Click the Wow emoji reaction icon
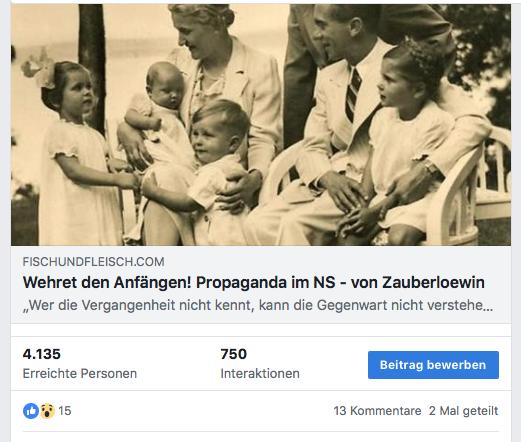Image resolution: width=521 pixels, height=442 pixels. [x=48, y=411]
